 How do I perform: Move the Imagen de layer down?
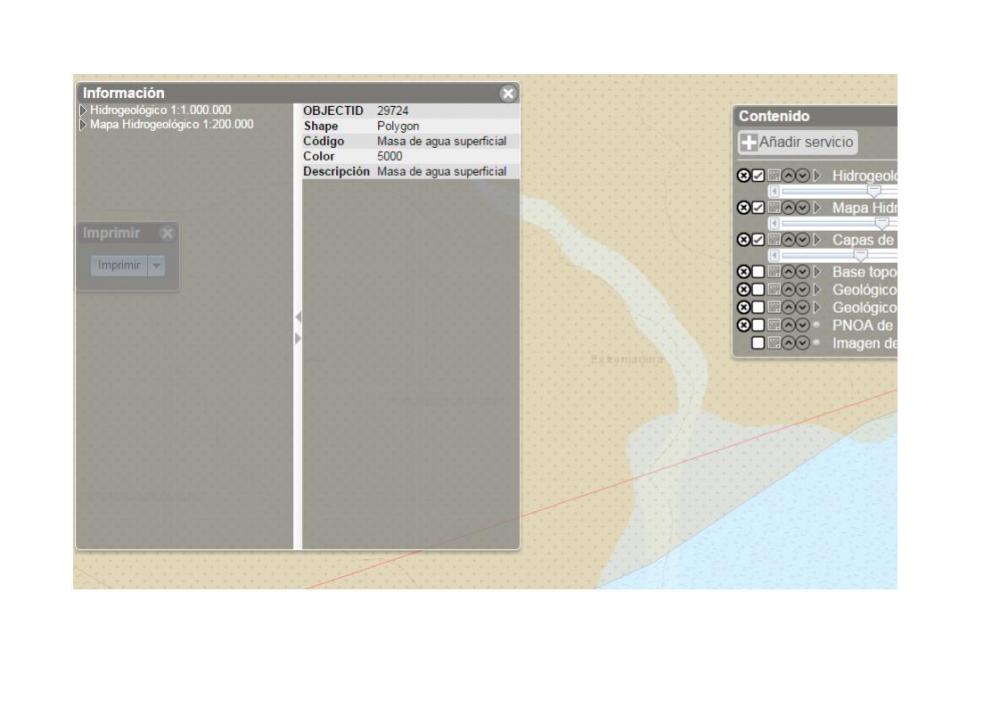coord(802,343)
